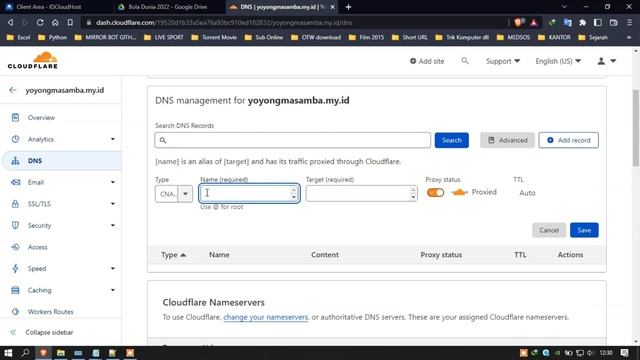Open the Short URL bookmarks folder
Viewport: 640px width, 360px height.
[409, 37]
